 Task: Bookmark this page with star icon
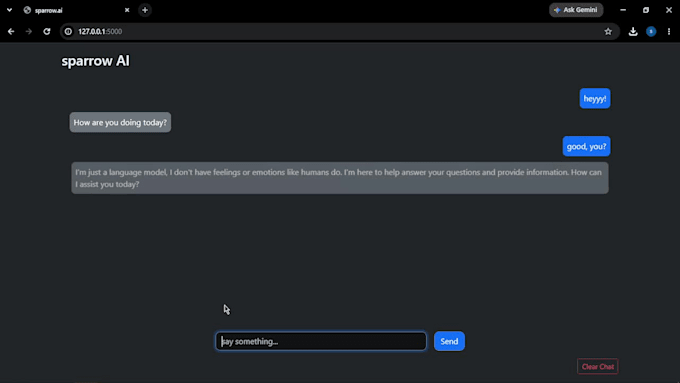pos(608,31)
